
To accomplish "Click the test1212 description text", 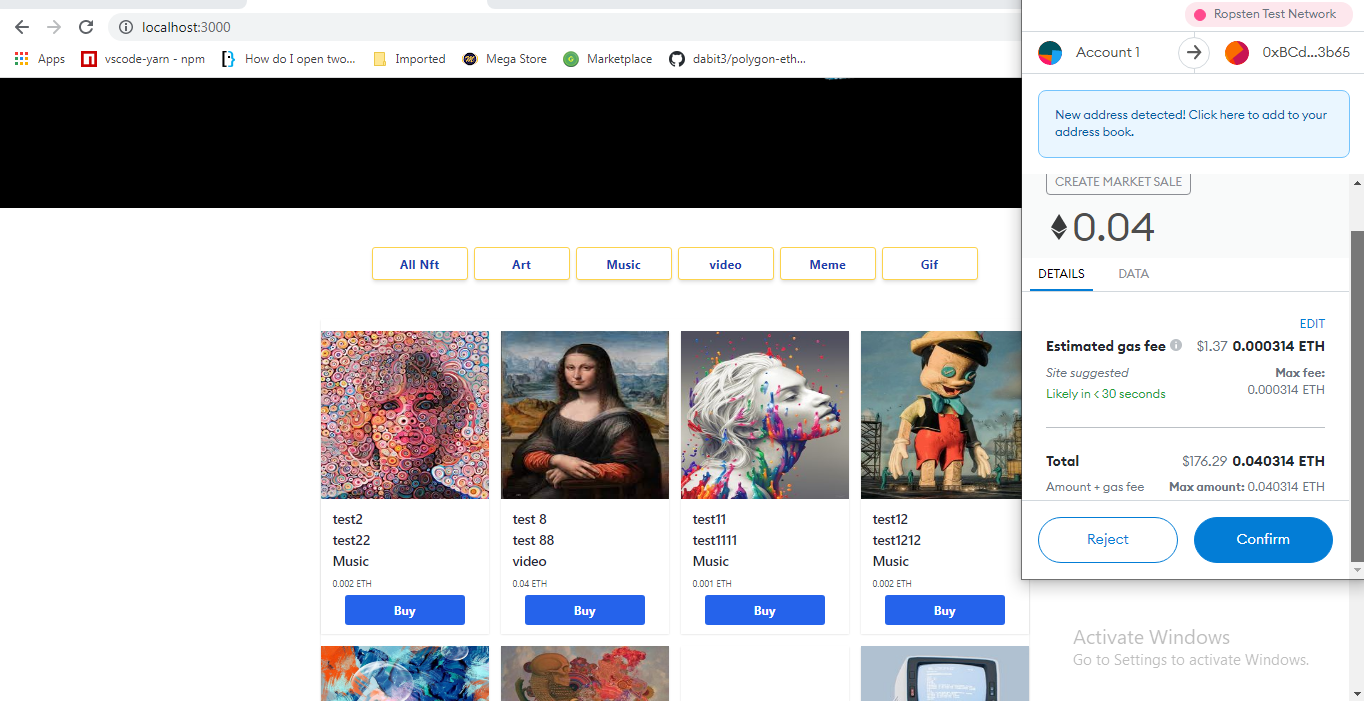I will (x=897, y=540).
